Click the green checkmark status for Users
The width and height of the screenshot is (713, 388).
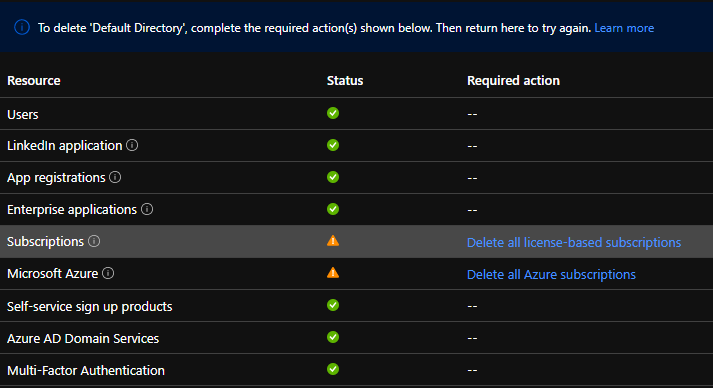coord(333,113)
